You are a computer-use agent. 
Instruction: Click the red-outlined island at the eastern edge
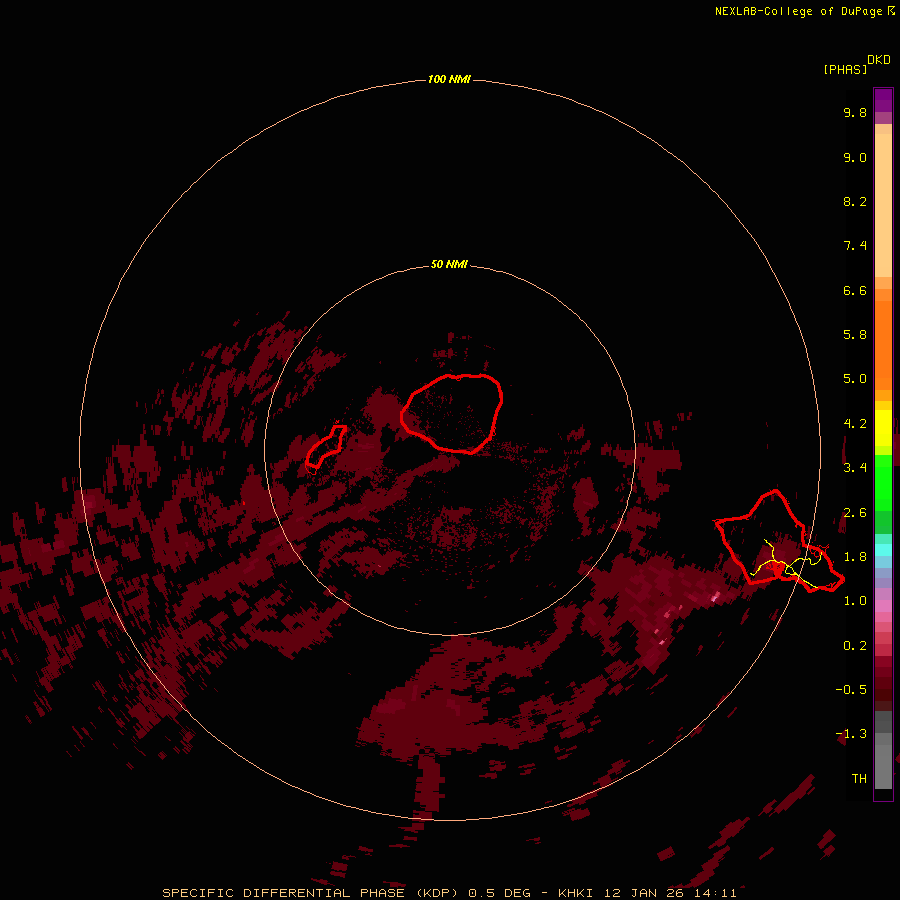(779, 541)
